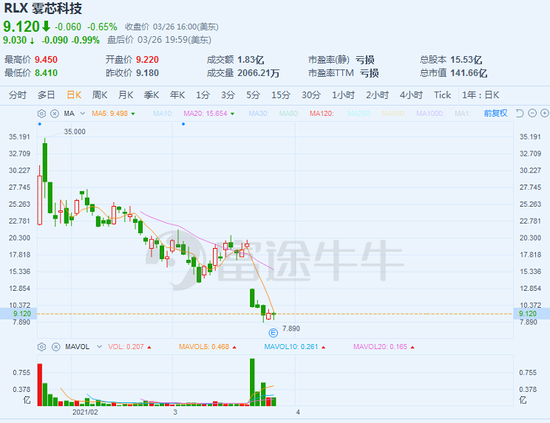Screen dimensions: 550x423
Task: Click the earnings E marker on chart
Action: [273, 333]
